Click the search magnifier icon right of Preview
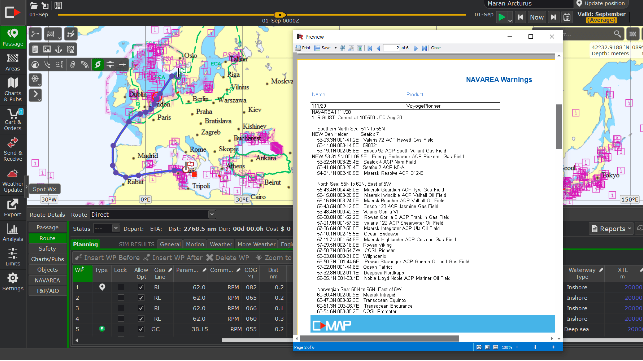This screenshot has height=361, width=643. tap(617, 34)
